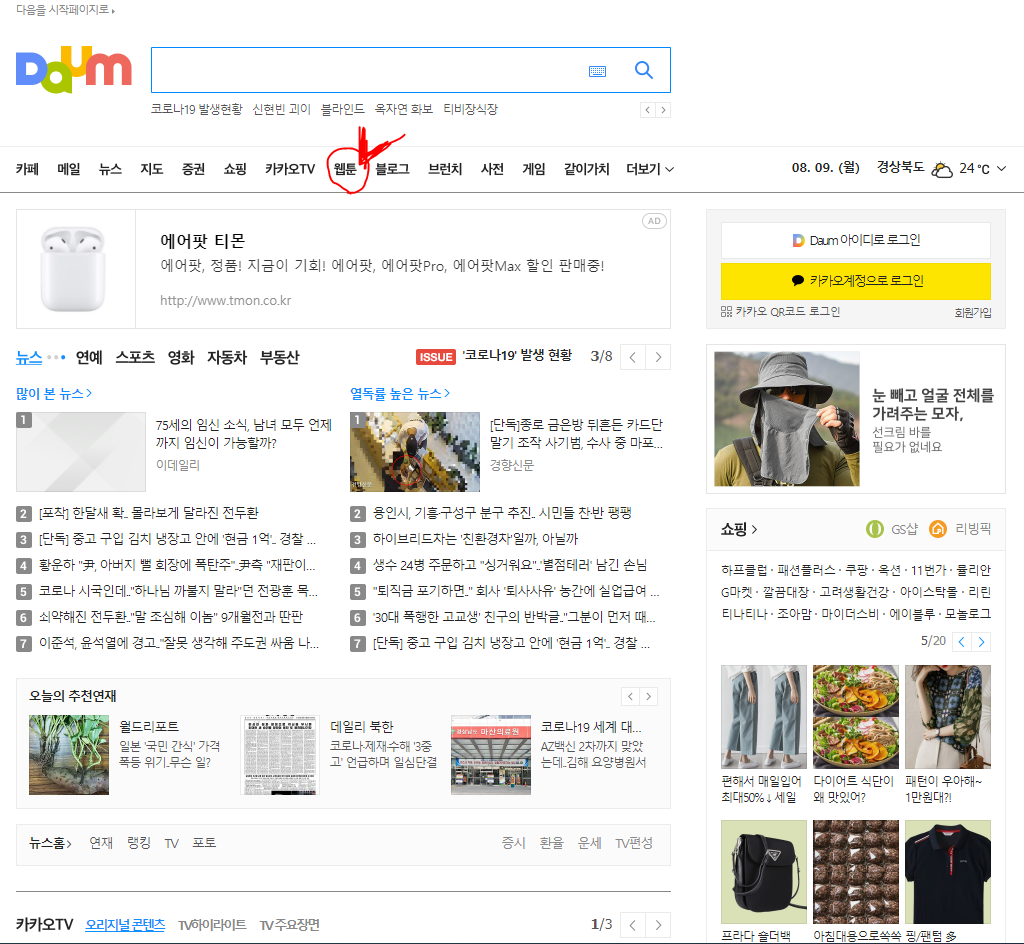Open the black polo shirt image

point(948,872)
